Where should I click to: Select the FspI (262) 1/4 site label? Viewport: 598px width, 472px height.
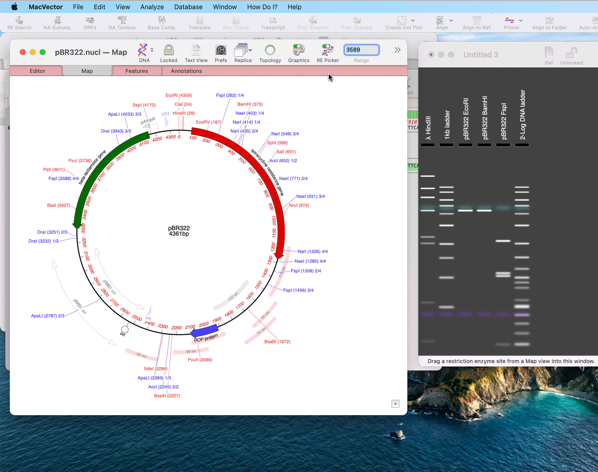(x=230, y=95)
